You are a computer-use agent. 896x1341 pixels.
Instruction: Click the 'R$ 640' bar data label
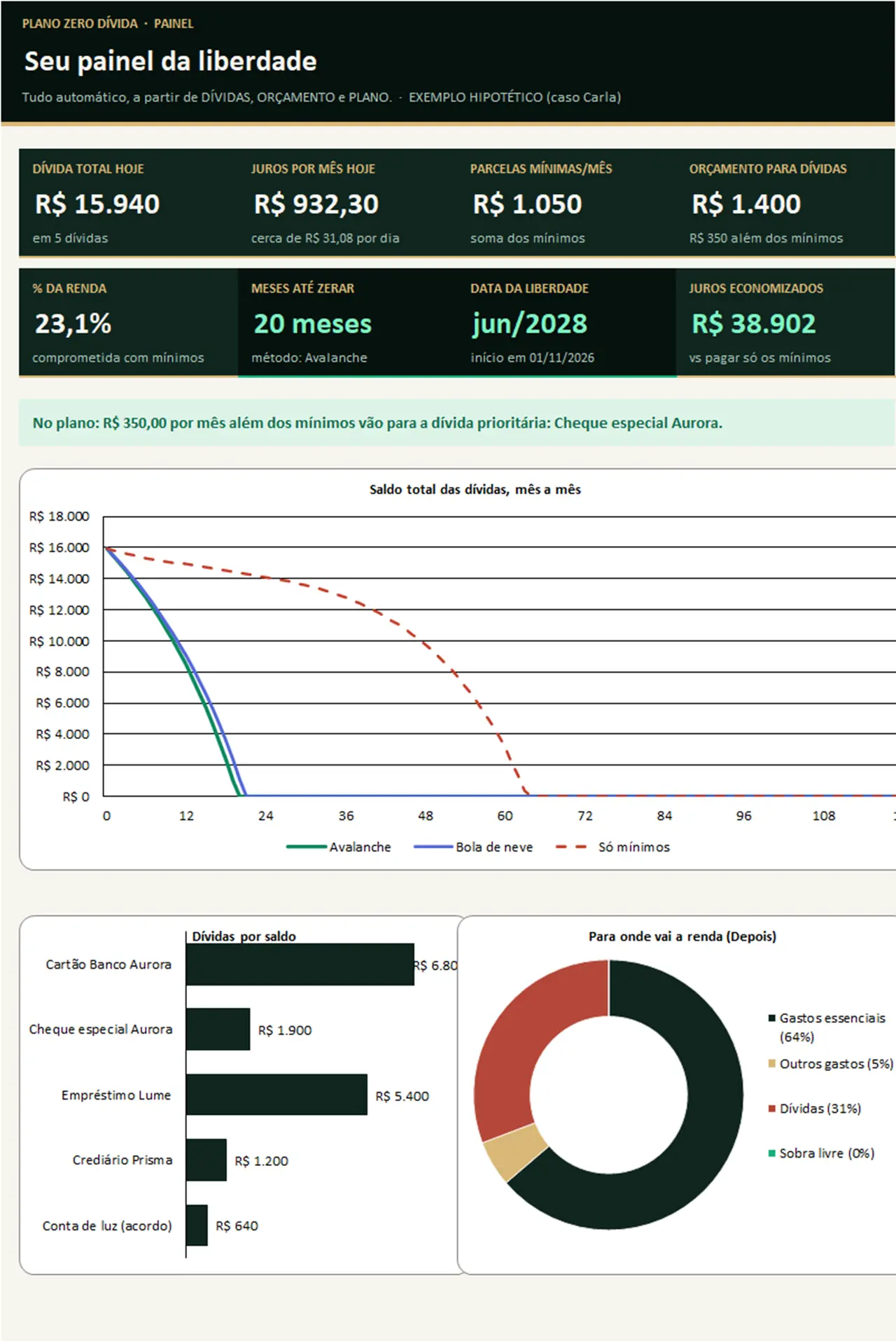pyautogui.click(x=237, y=1226)
